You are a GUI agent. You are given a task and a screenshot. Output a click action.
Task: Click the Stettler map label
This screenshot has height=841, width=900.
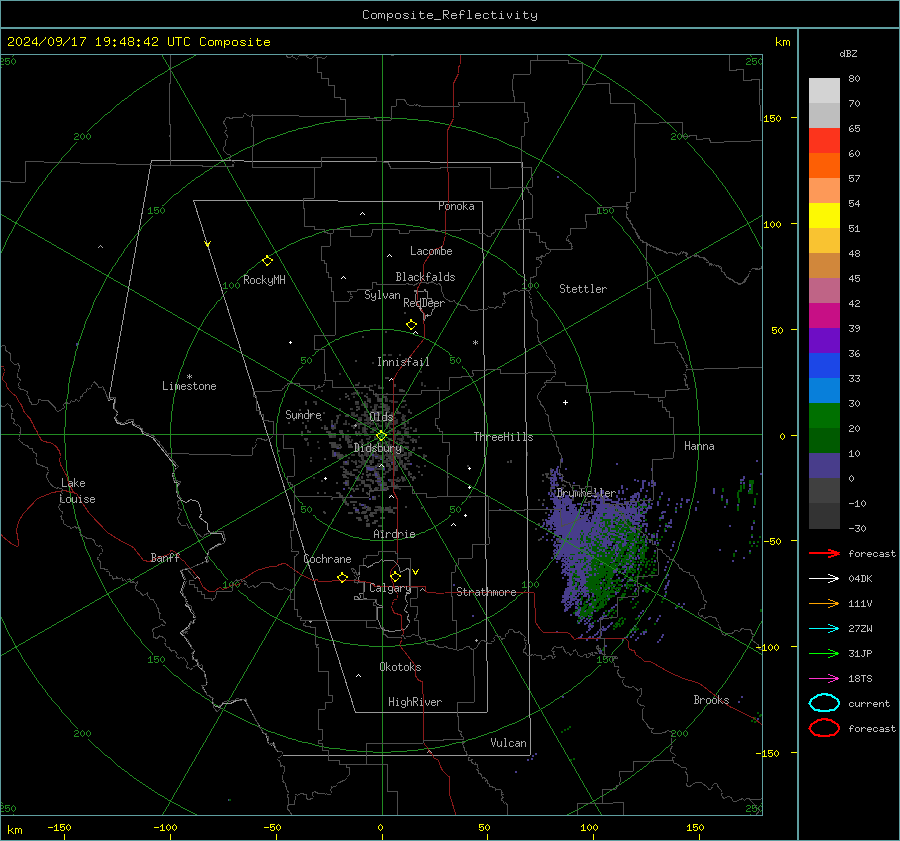click(583, 289)
